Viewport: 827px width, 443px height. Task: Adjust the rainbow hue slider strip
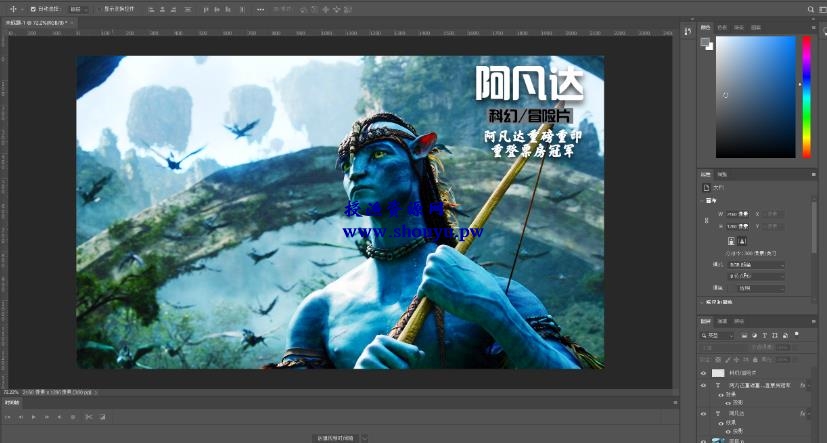(806, 97)
